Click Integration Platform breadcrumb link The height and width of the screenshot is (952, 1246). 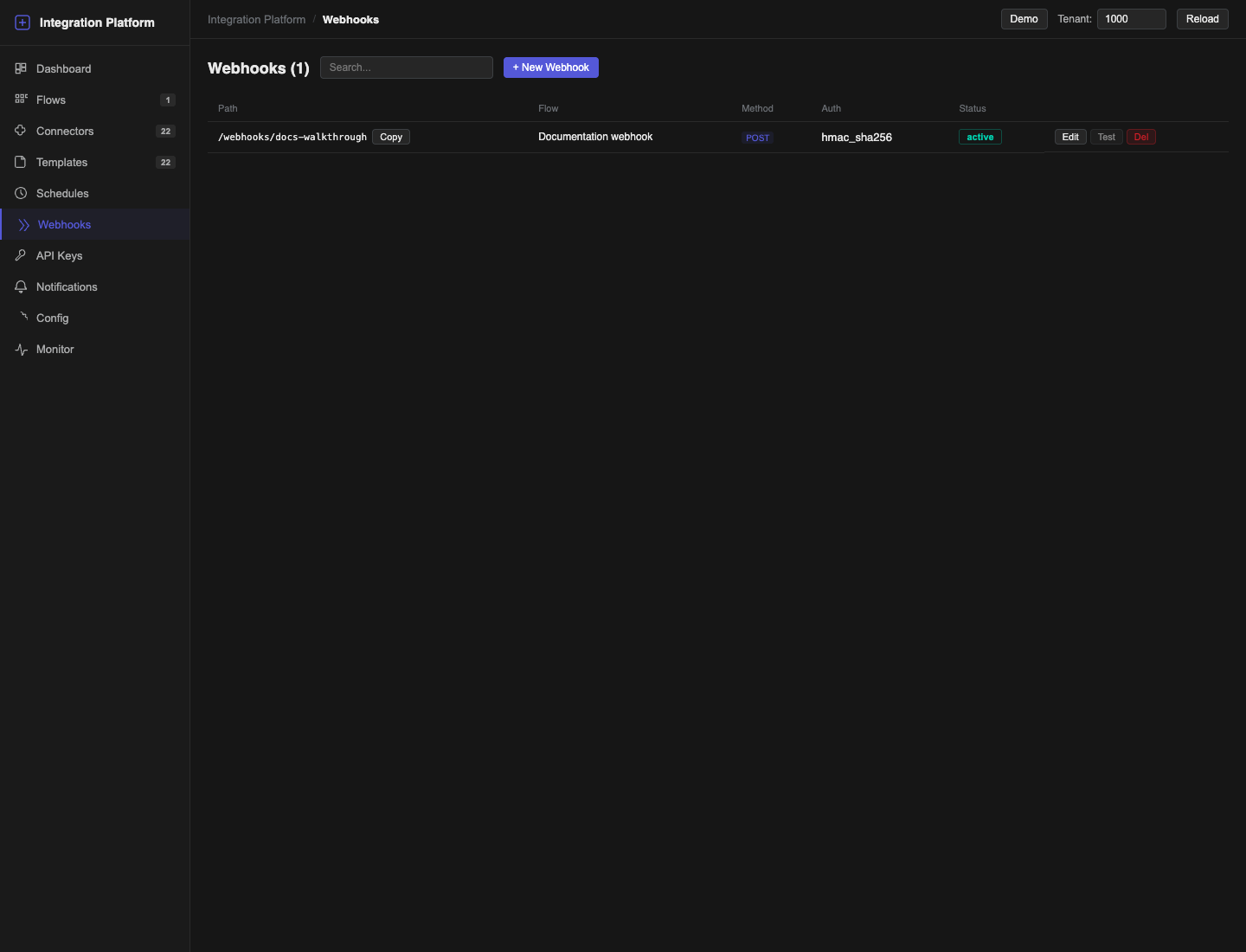pyautogui.click(x=257, y=19)
